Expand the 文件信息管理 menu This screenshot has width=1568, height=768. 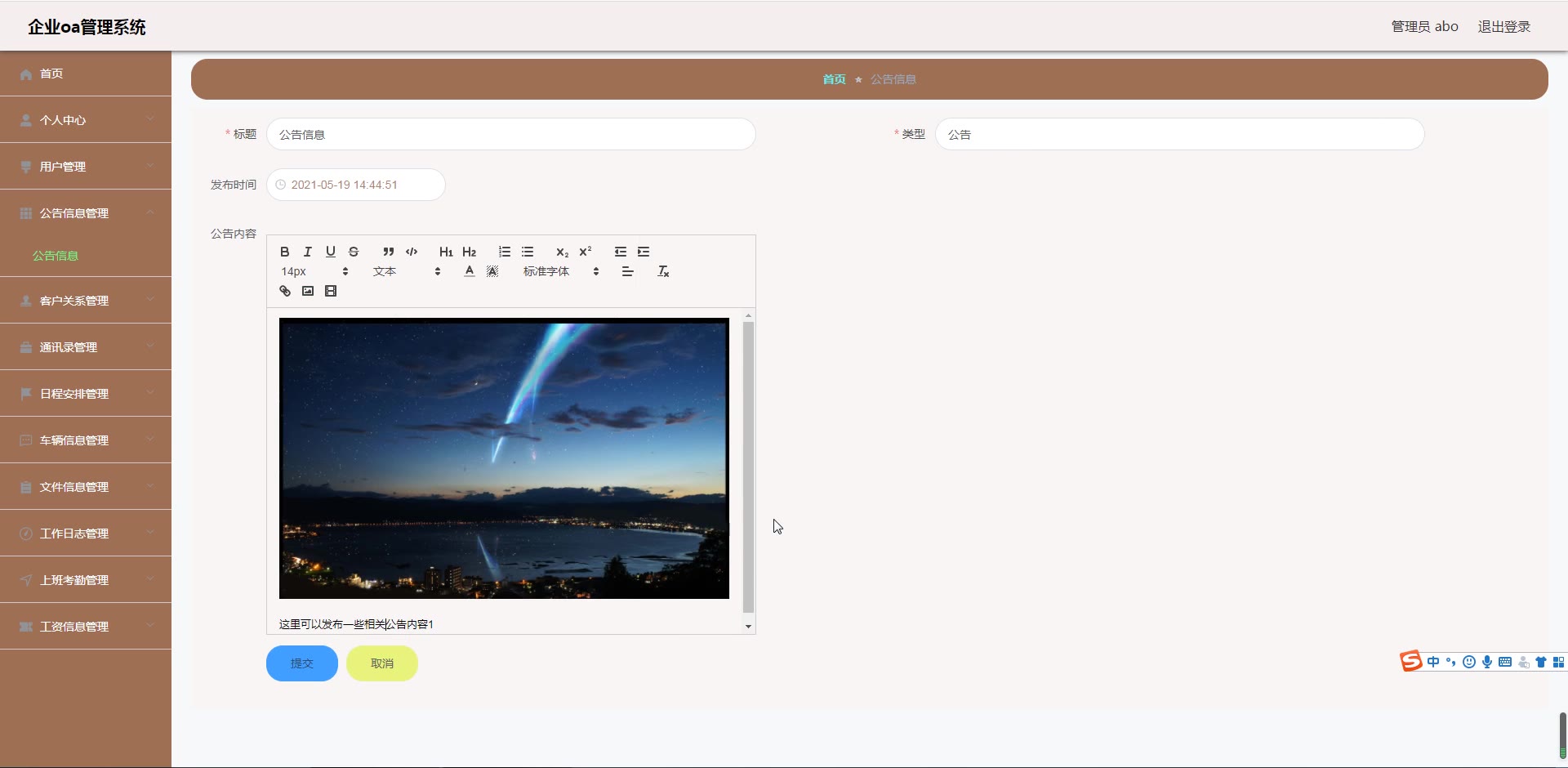tap(86, 487)
